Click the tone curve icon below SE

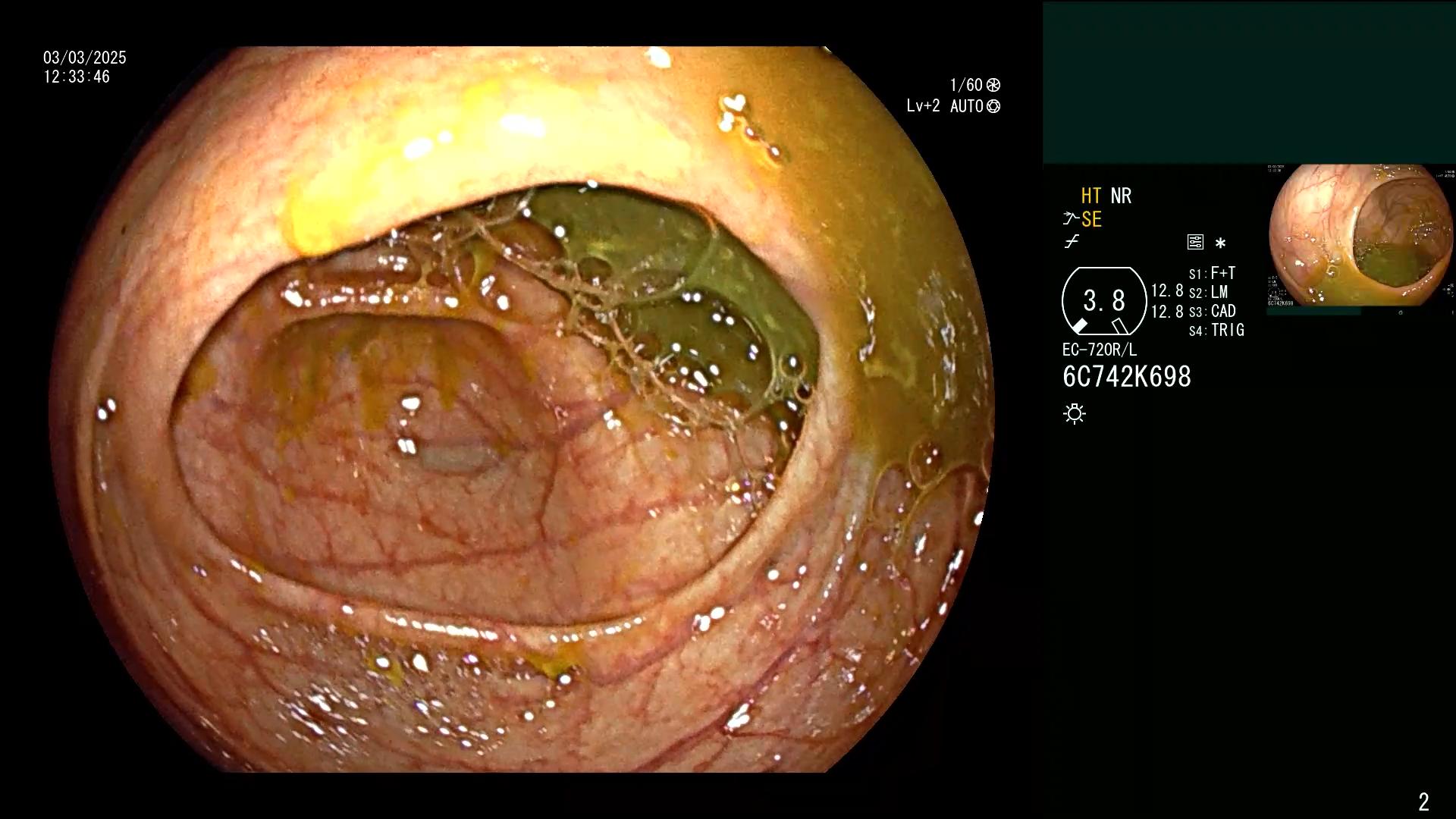coord(1072,242)
